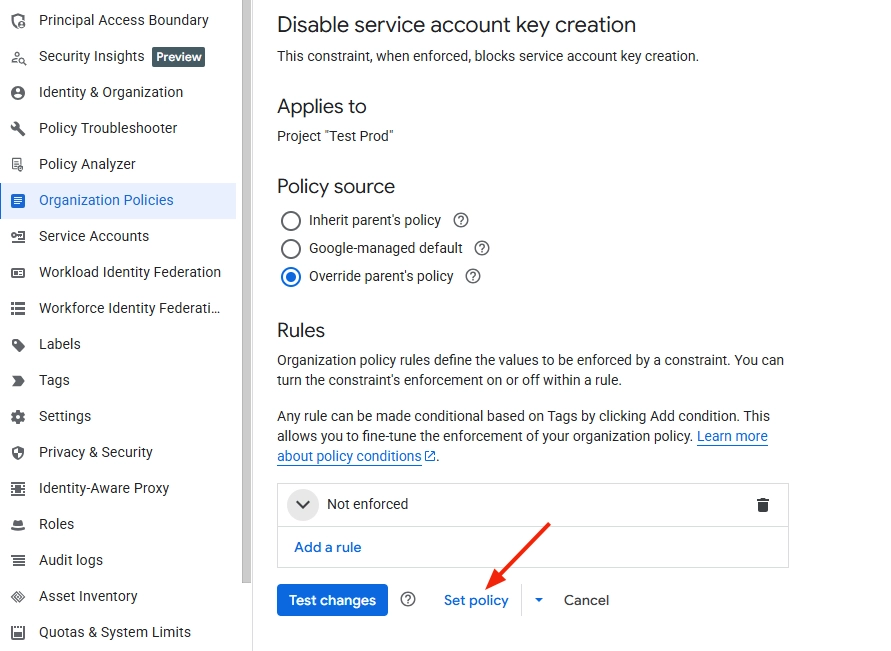
Task: Click help icon next to Test changes
Action: coord(408,600)
